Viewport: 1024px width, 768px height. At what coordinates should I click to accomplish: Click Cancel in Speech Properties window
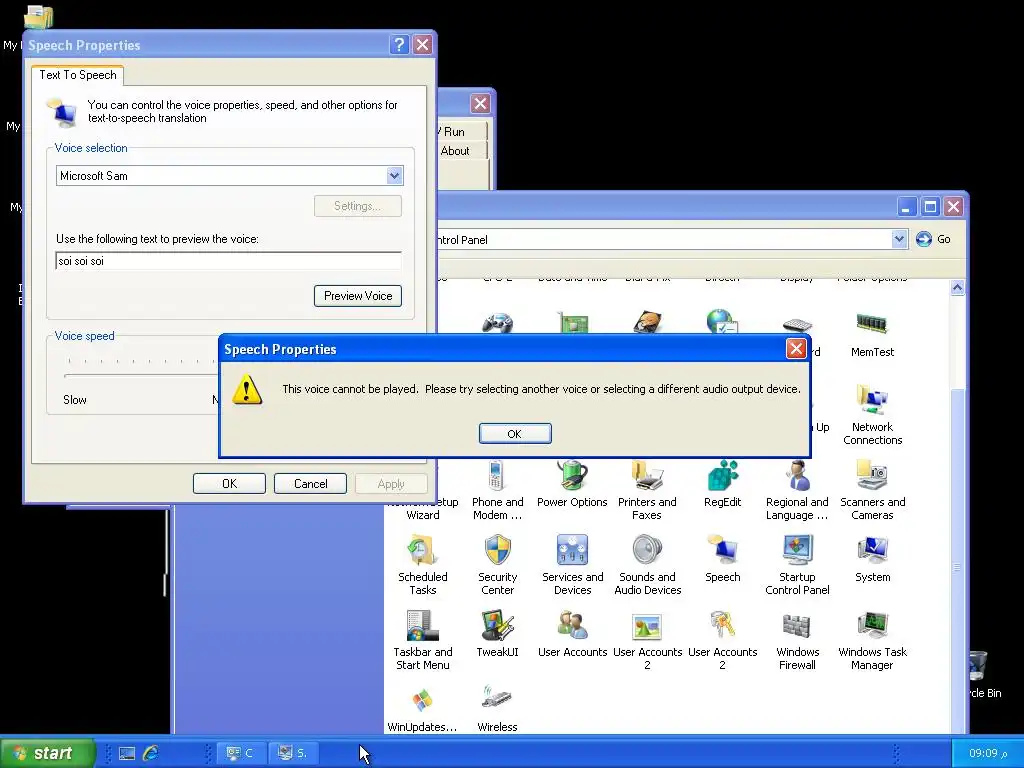[x=310, y=484]
